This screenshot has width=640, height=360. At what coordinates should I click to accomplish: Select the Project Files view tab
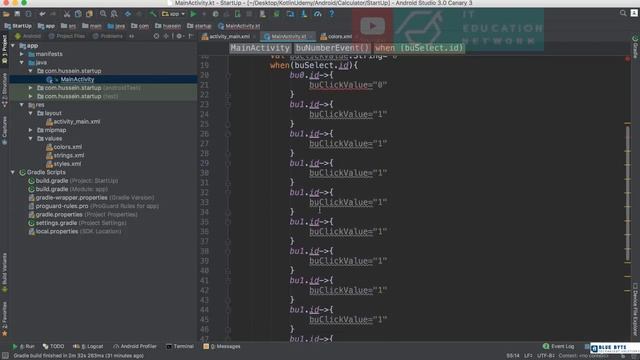click(67, 36)
